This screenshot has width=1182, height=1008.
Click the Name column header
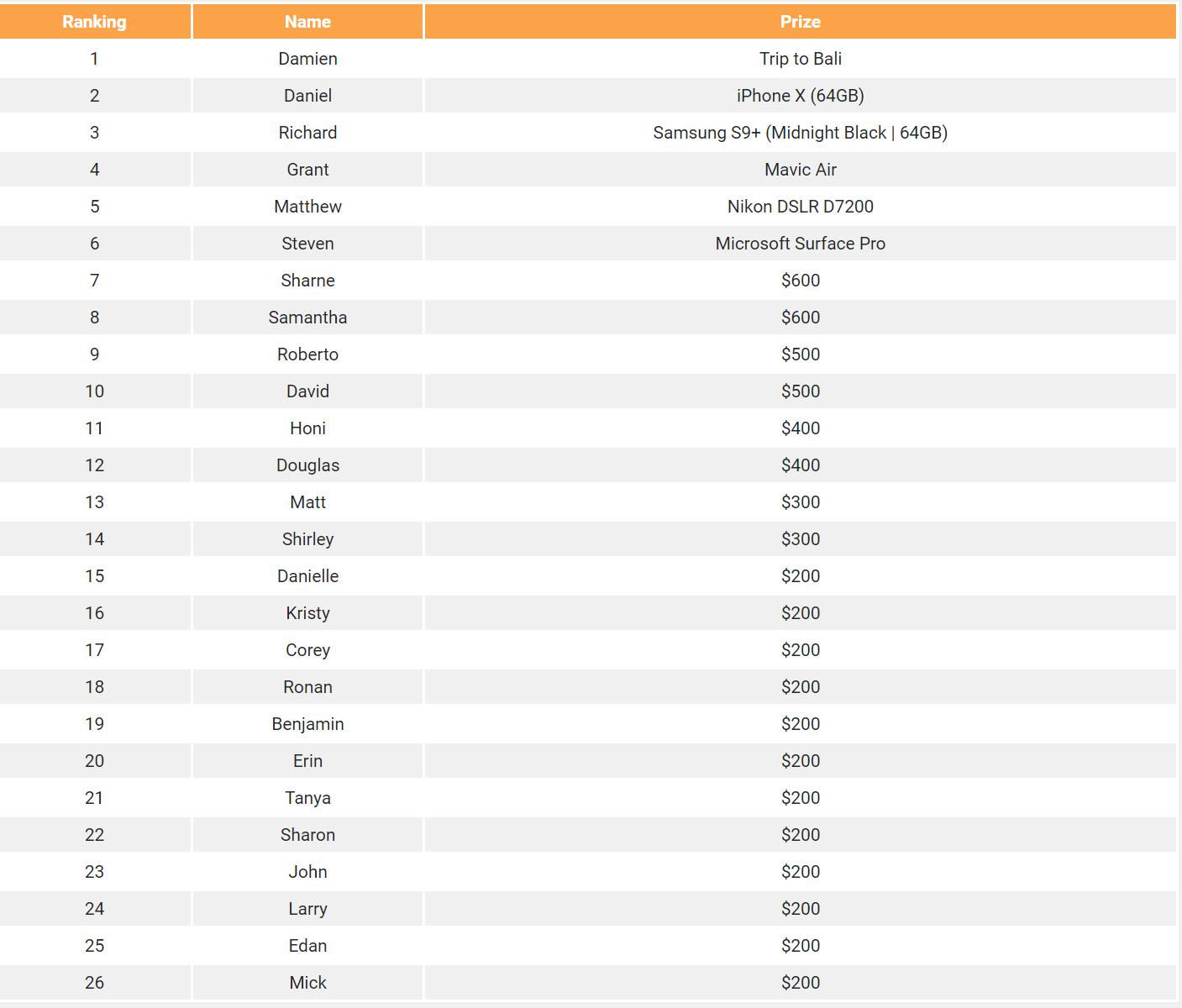coord(307,22)
